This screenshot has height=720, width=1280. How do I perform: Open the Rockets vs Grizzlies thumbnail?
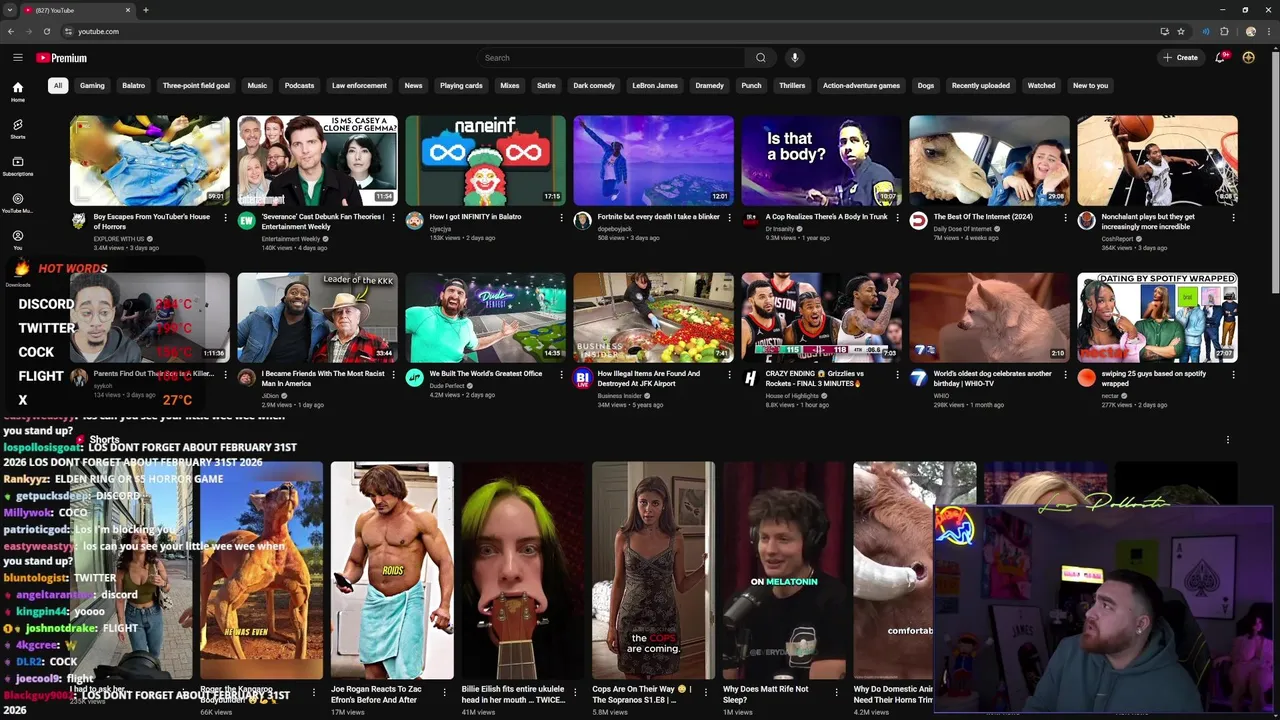tap(821, 317)
